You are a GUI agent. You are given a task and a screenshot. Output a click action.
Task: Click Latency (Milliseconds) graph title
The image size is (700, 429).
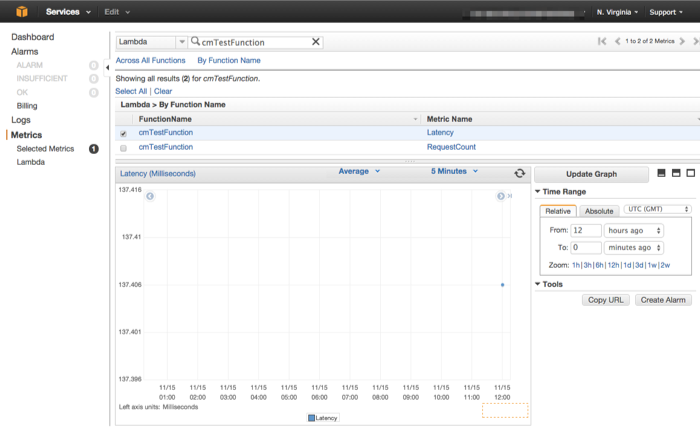click(x=158, y=174)
